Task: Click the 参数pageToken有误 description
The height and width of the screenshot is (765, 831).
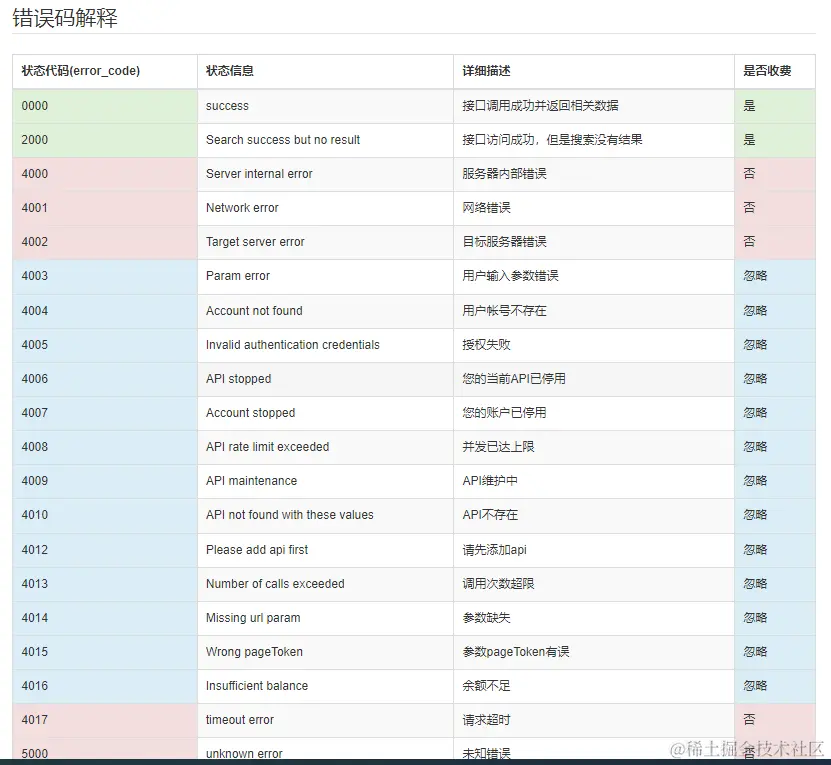Action: pyautogui.click(x=516, y=652)
